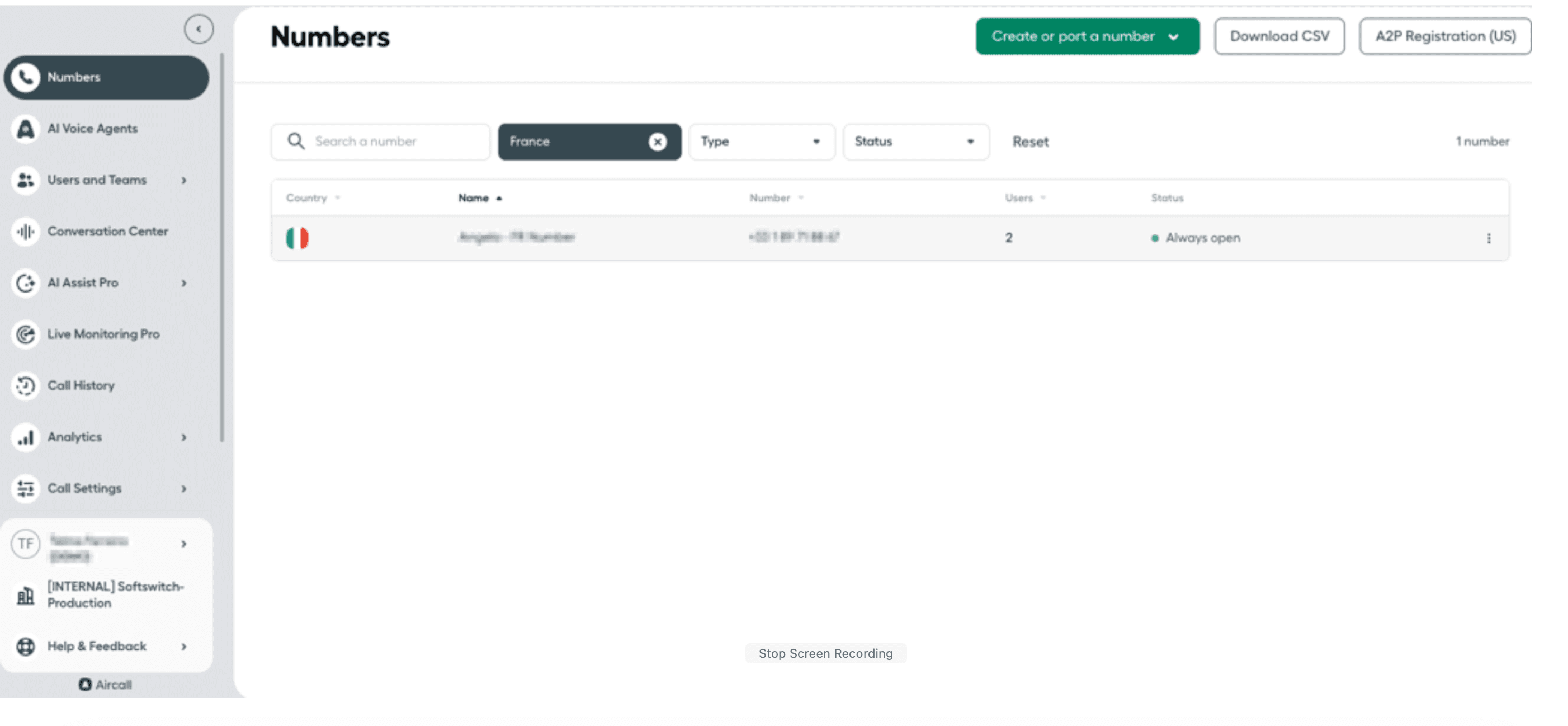Reset all number filters
The image size is (1568, 726).
[x=1030, y=142]
